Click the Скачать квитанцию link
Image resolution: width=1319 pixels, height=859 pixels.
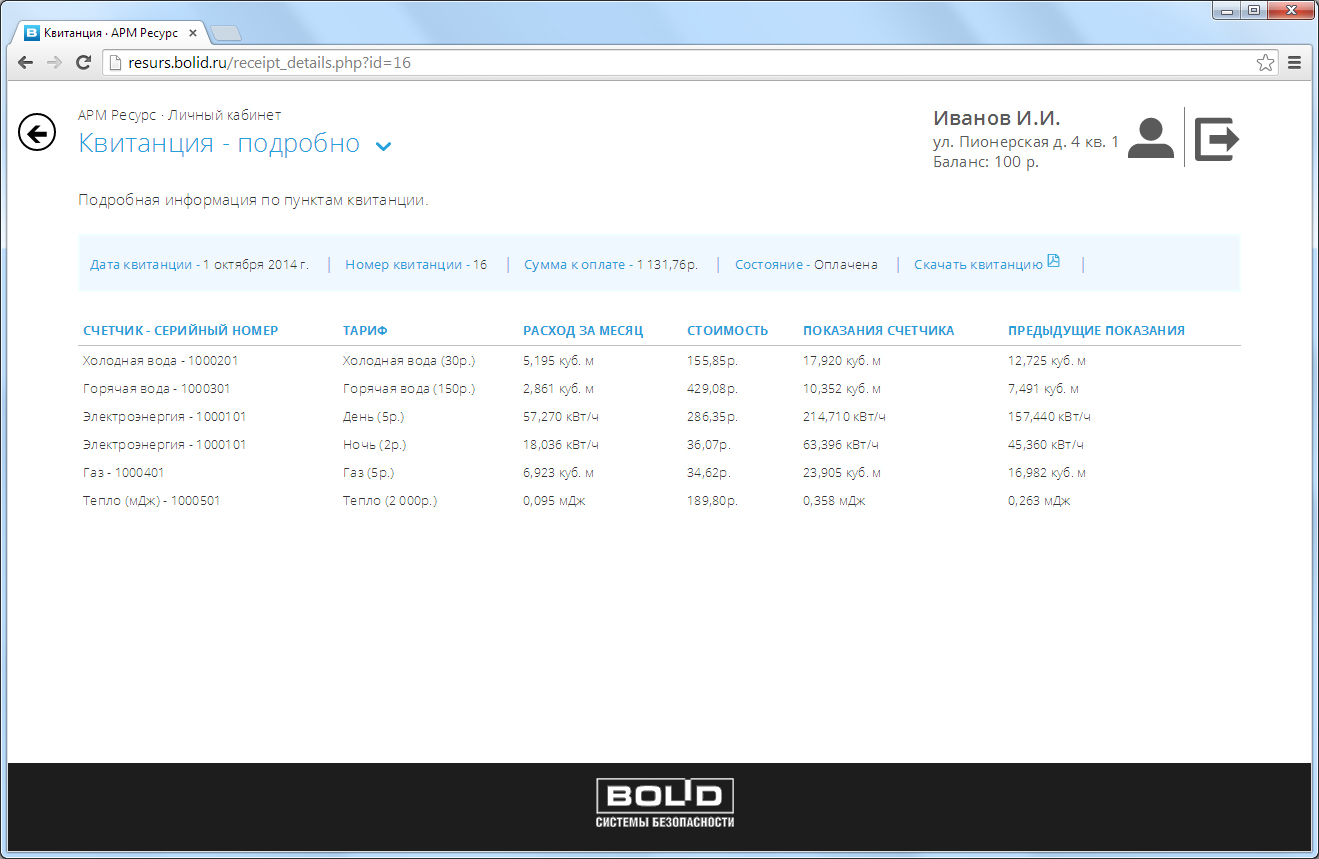[978, 265]
